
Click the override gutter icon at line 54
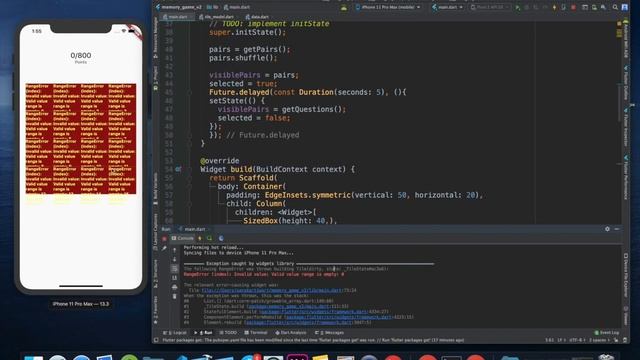[x=178, y=169]
